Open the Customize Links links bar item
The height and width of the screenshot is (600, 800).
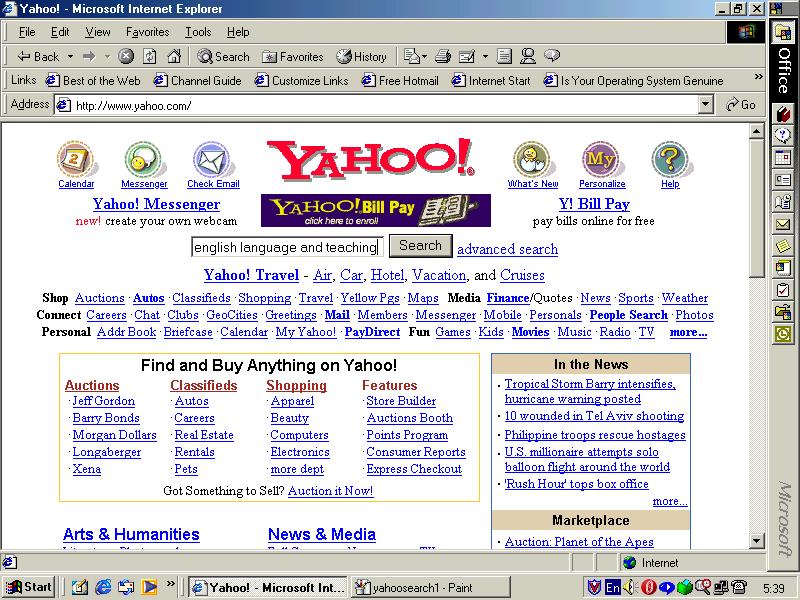[x=302, y=81]
